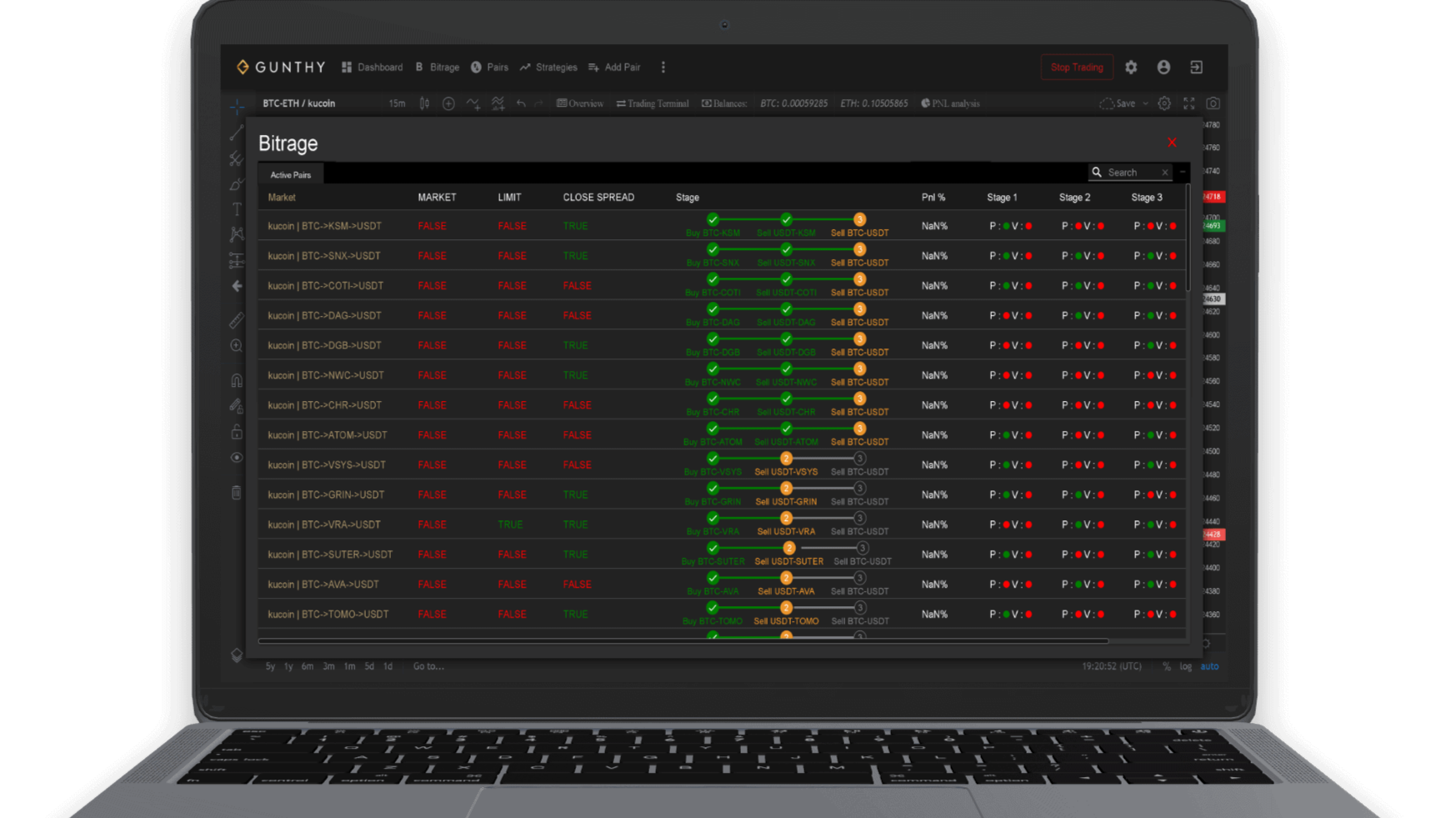Screen dimensions: 1456x818
Task: Open the Dashboard page
Action: click(372, 68)
